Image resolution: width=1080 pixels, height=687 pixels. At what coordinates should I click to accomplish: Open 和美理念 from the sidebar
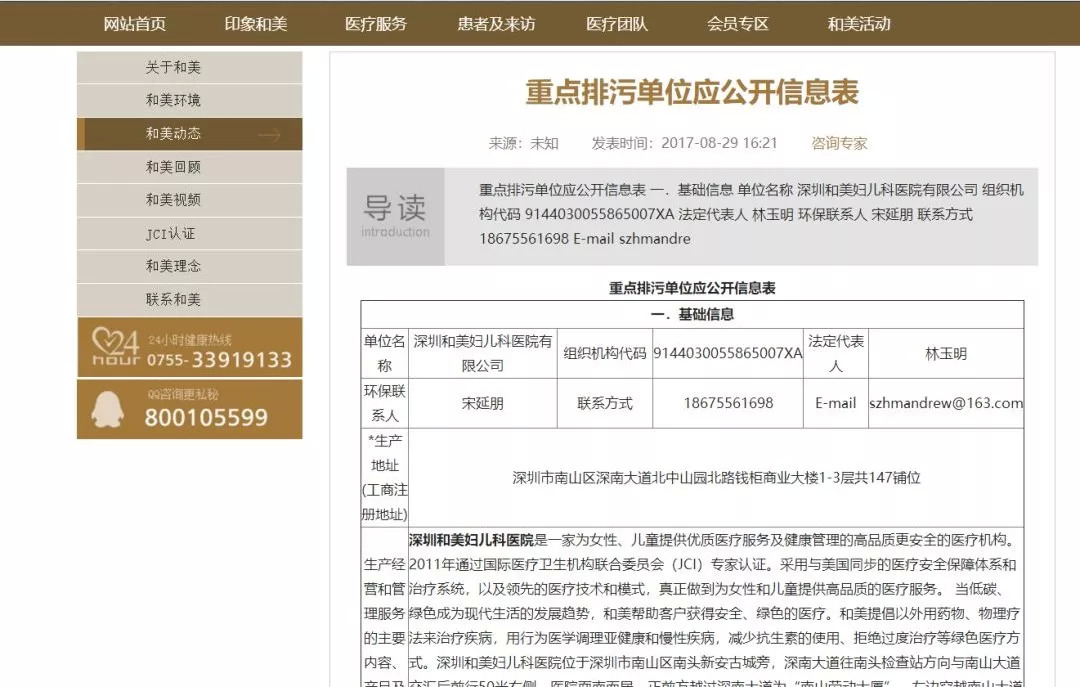tap(173, 266)
